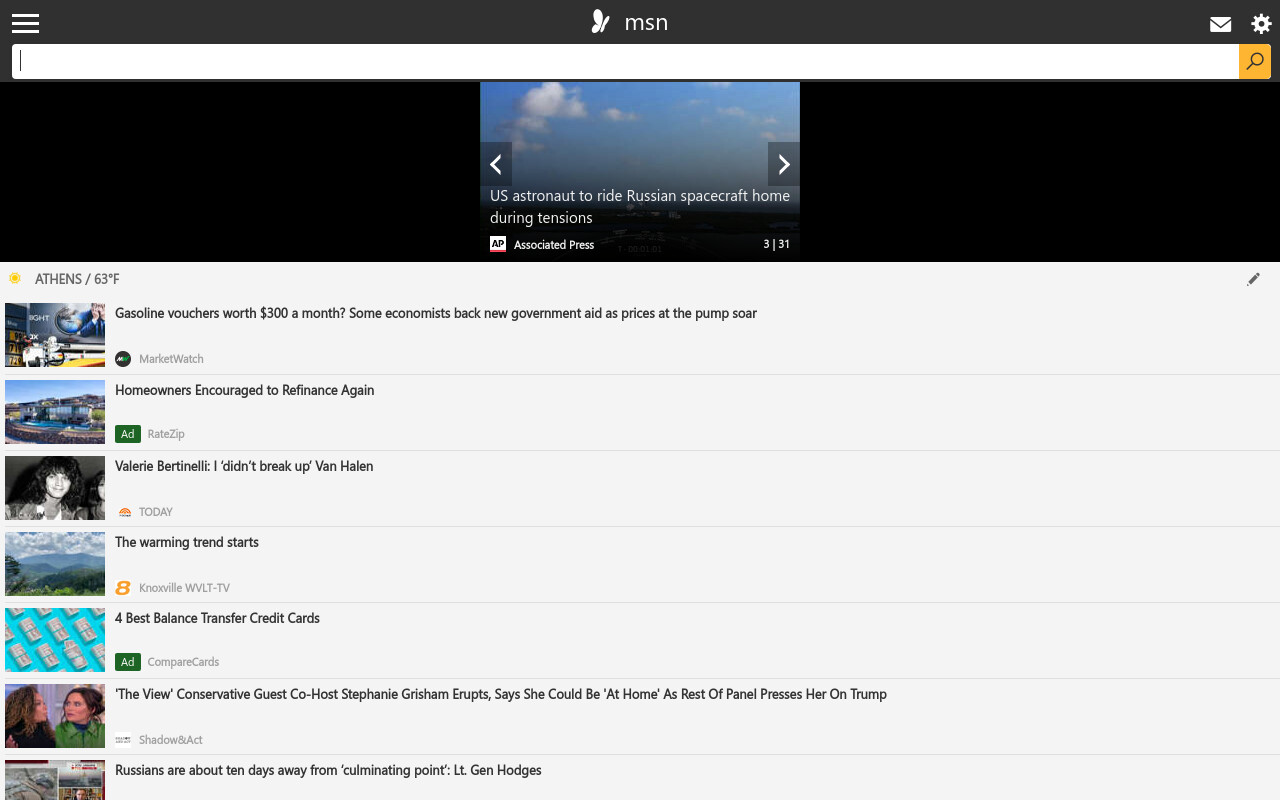The image size is (1280, 800).
Task: Open the mail envelope icon
Action: [1220, 24]
